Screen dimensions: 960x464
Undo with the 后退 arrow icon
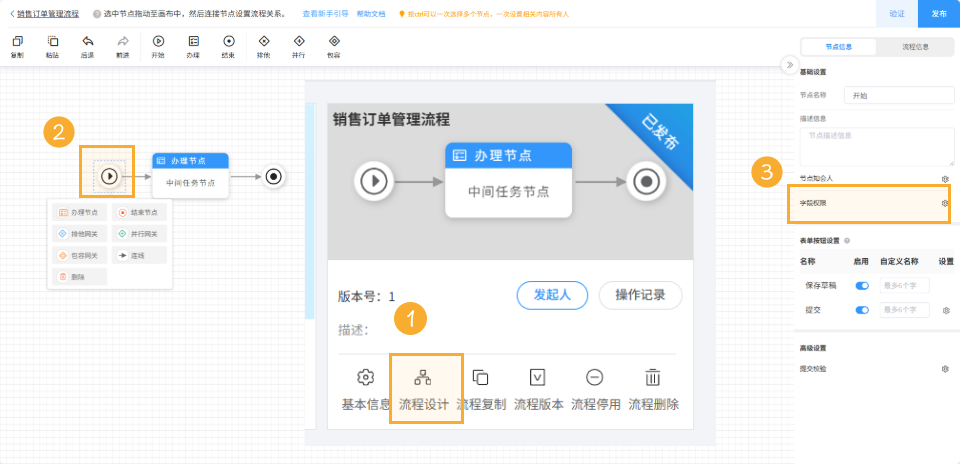tap(88, 42)
